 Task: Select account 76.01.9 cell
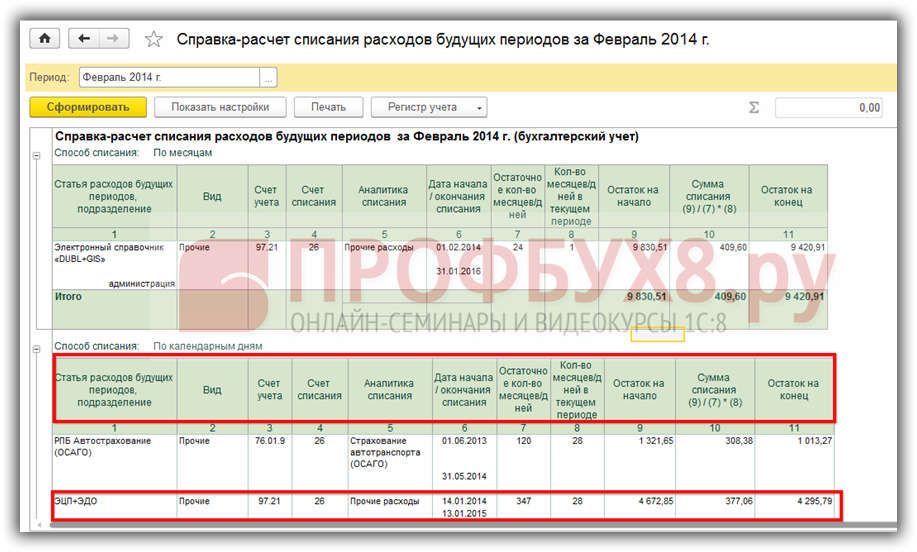click(270, 441)
